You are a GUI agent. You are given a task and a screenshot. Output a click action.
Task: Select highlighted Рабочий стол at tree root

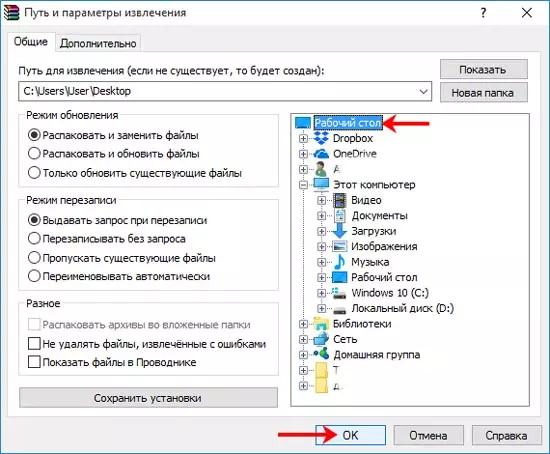[x=348, y=123]
